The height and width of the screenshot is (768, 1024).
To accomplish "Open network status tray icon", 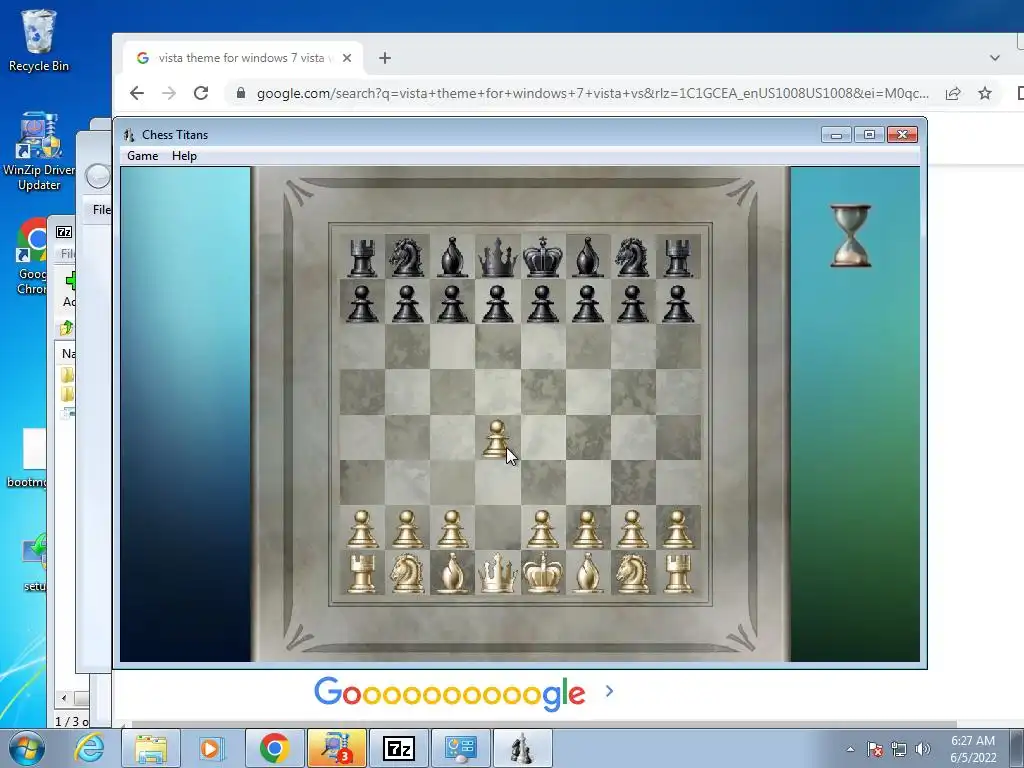I will [899, 749].
